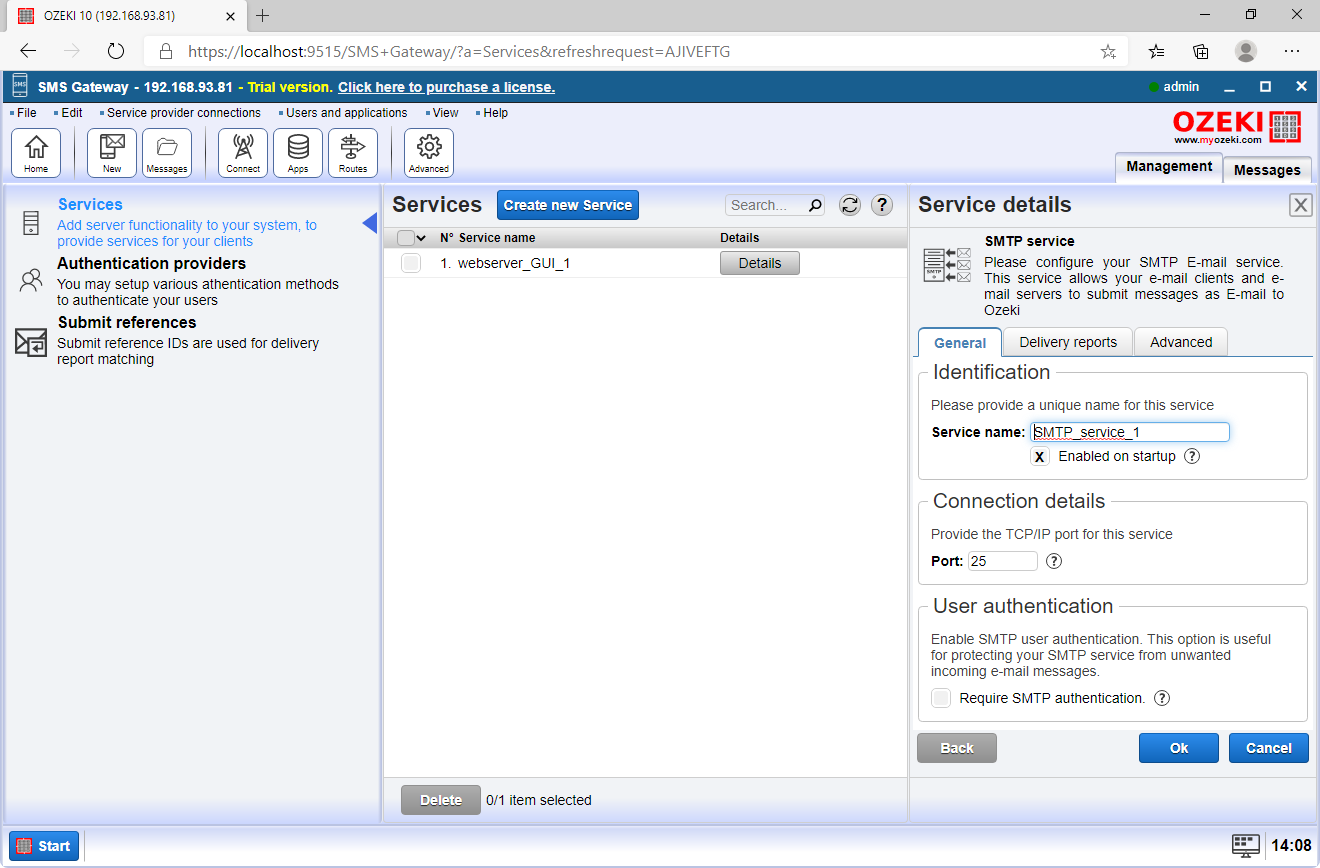Open the select-all dropdown in the services header
Screen dimensions: 1320x868
423,237
